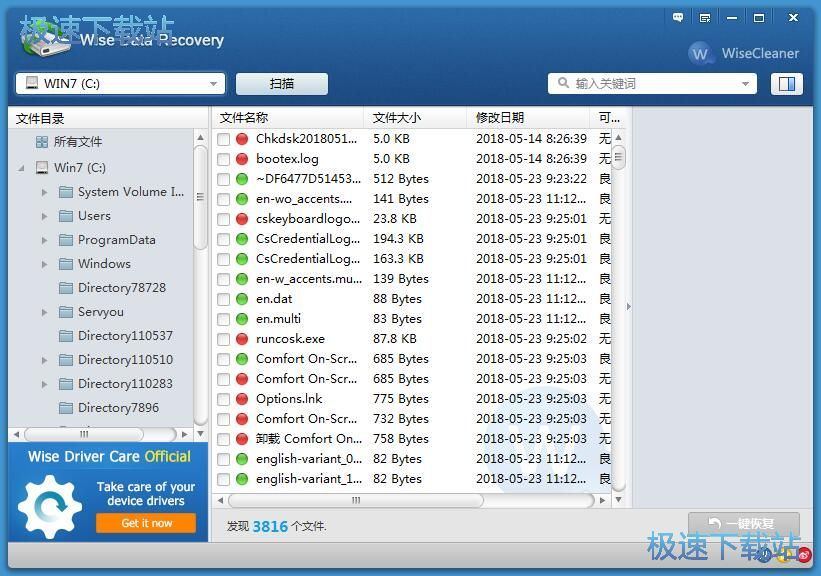This screenshot has width=821, height=576.
Task: Click the directory tree horizontal scrollbar thumb
Action: click(x=84, y=434)
